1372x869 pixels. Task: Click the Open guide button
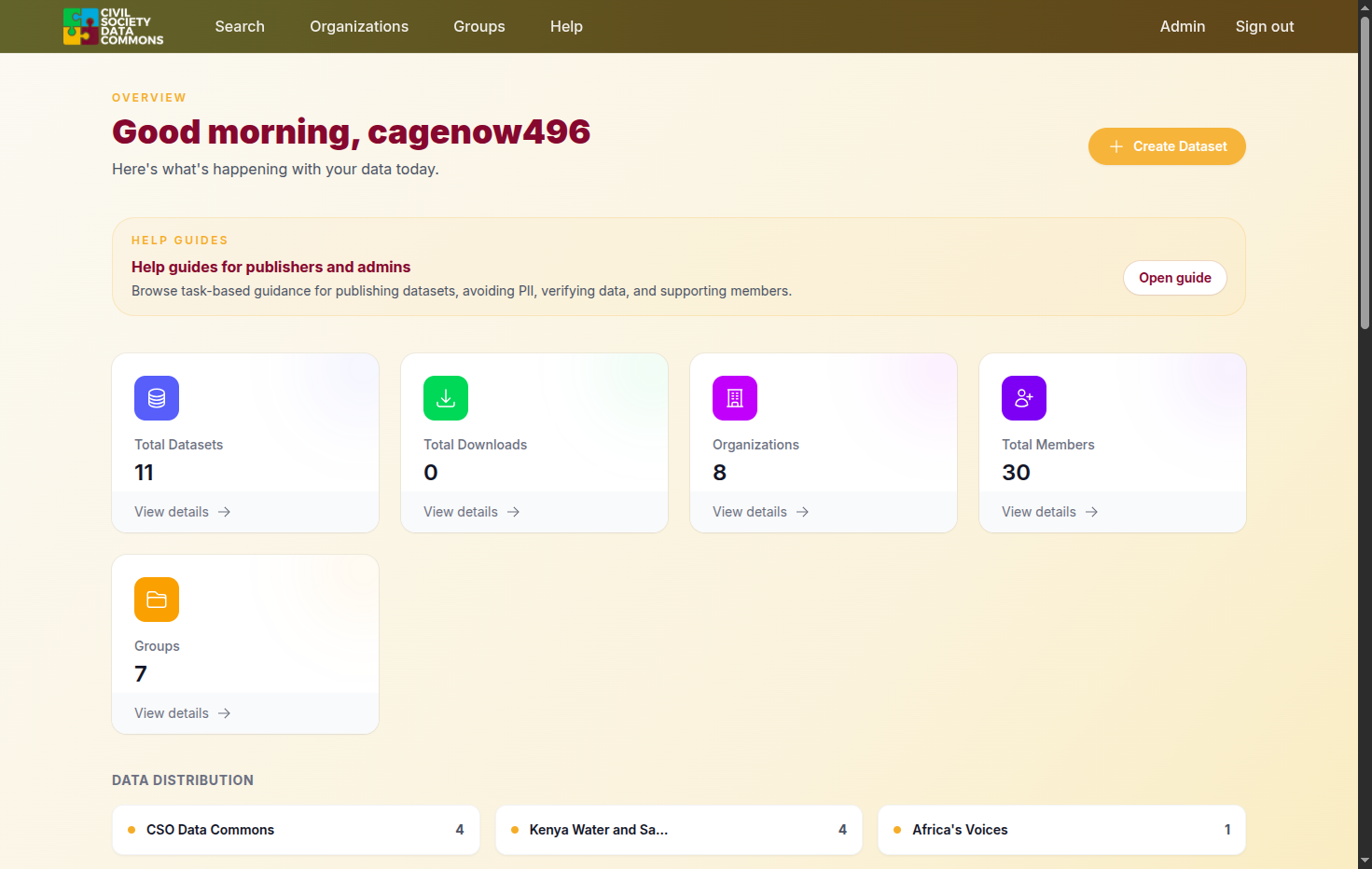pyautogui.click(x=1175, y=278)
